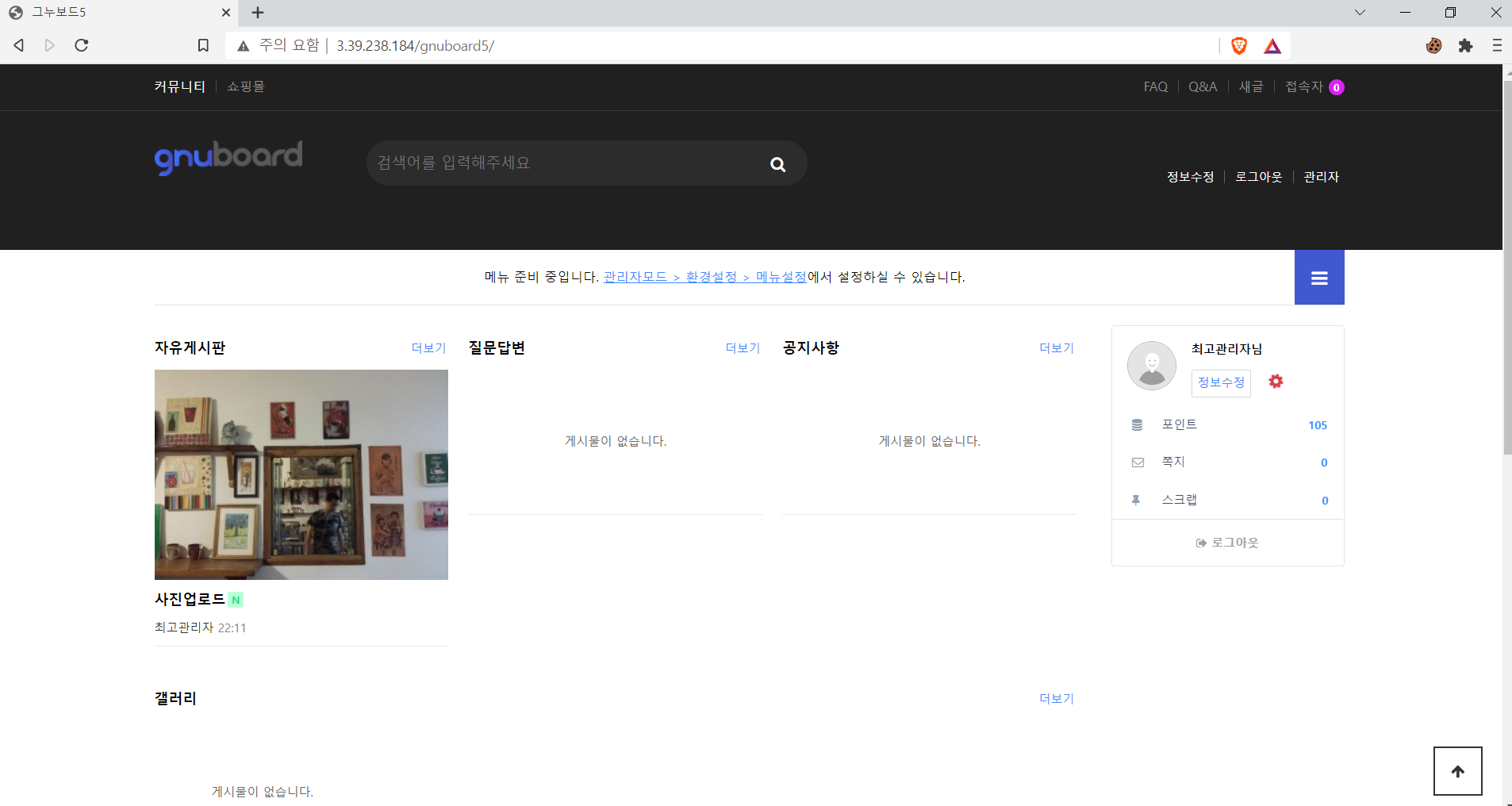
Task: Click 더보기 for 공지사항
Action: pyautogui.click(x=1057, y=348)
